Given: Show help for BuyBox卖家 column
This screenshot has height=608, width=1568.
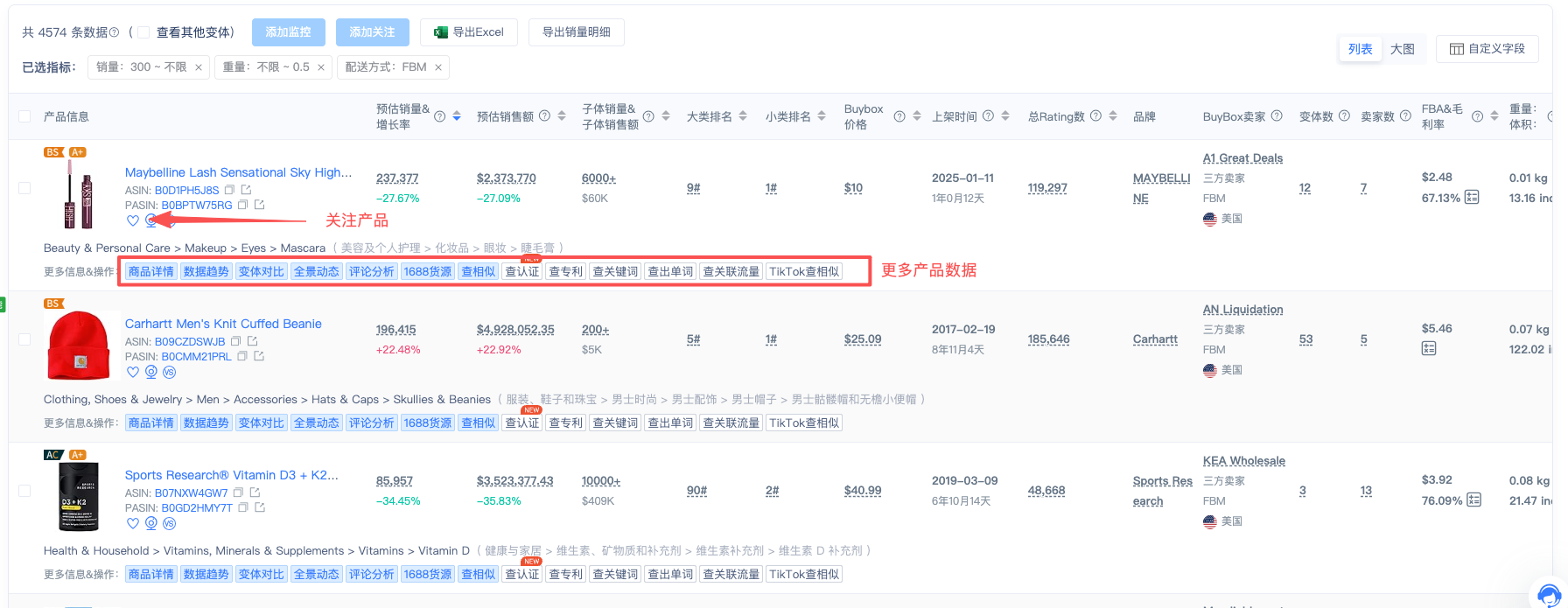Looking at the screenshot, I should [x=1277, y=115].
